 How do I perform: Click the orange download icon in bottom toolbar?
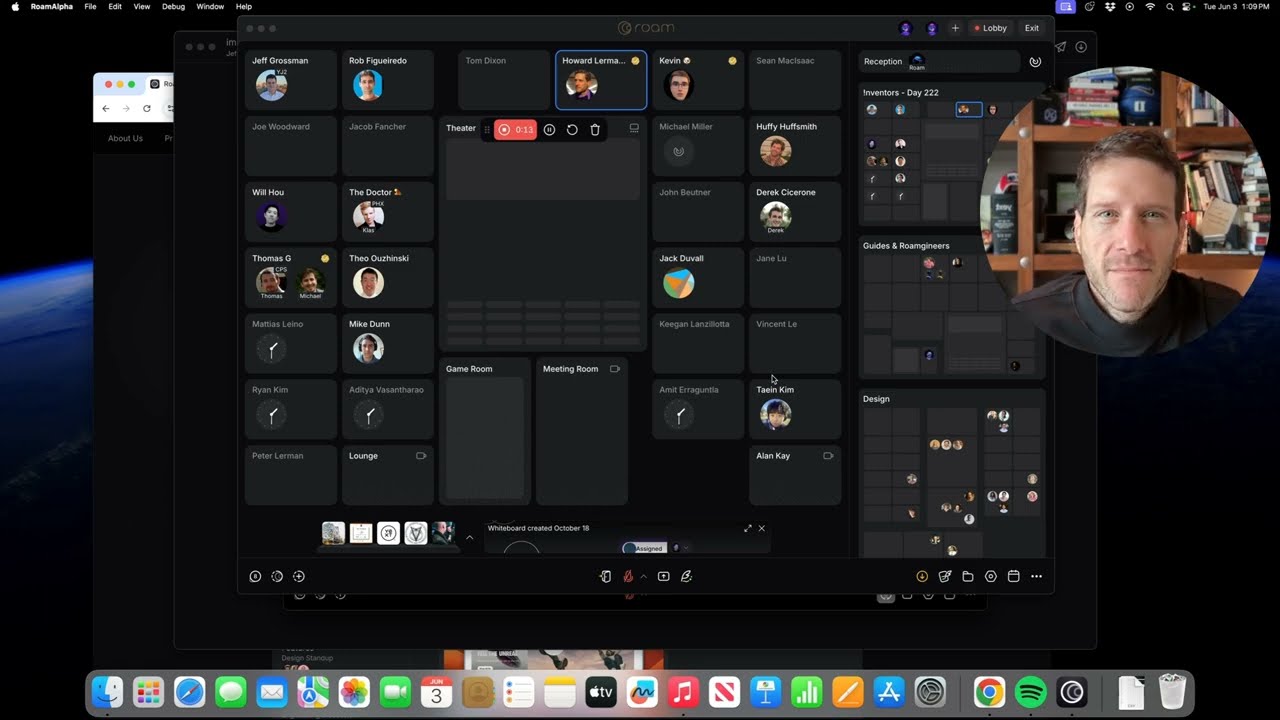(922, 576)
